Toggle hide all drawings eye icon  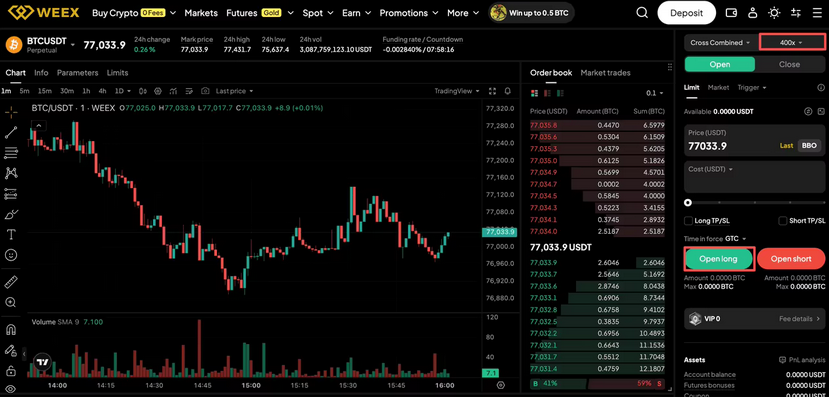[x=11, y=390]
